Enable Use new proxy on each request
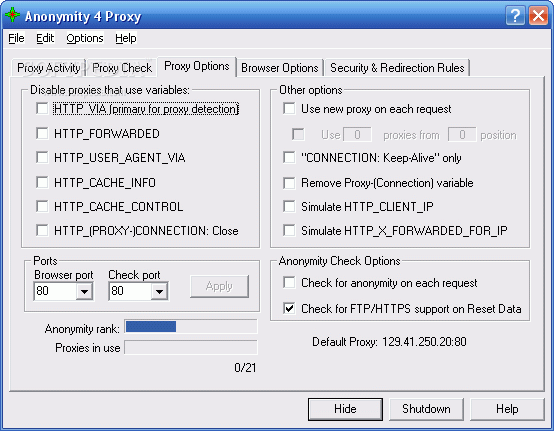The width and height of the screenshot is (554, 431). coord(289,108)
